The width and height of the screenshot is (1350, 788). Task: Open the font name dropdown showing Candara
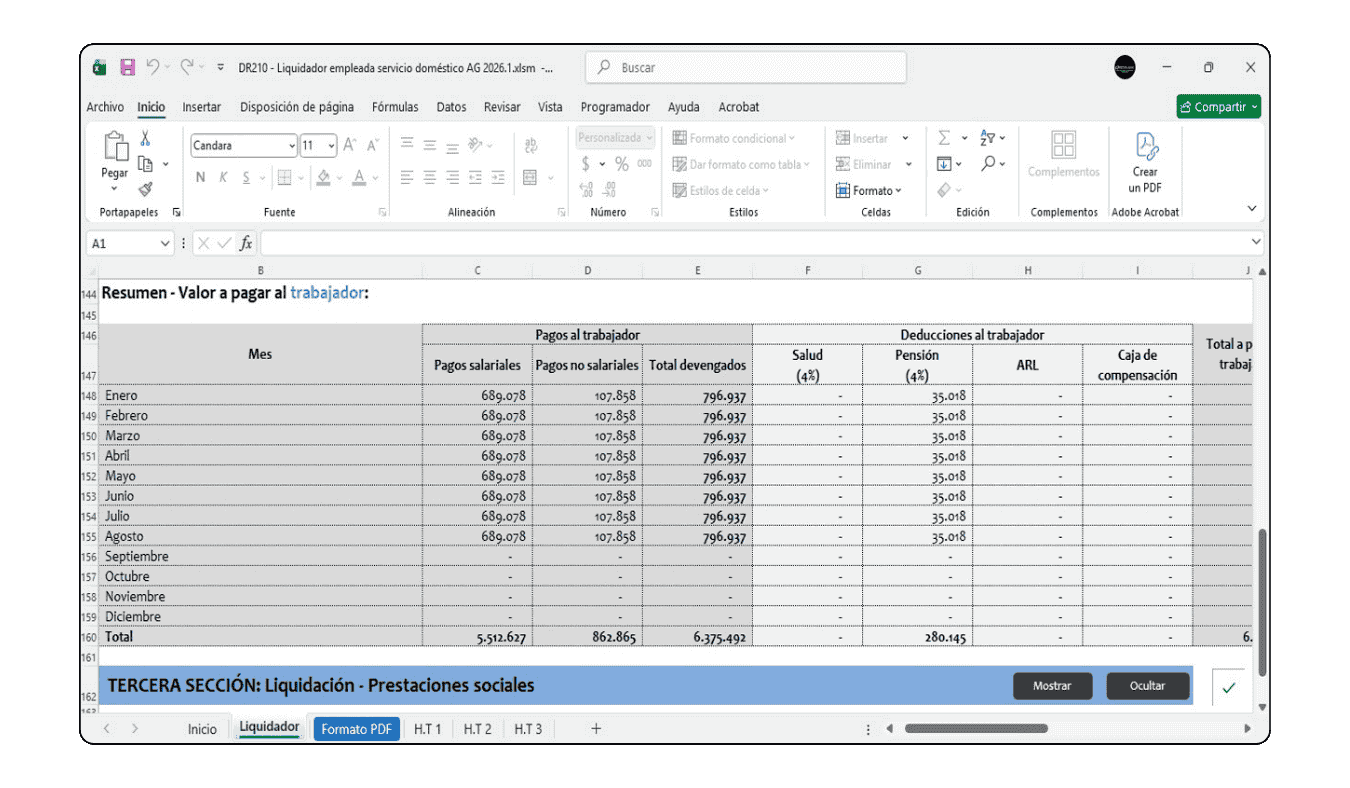(x=244, y=146)
